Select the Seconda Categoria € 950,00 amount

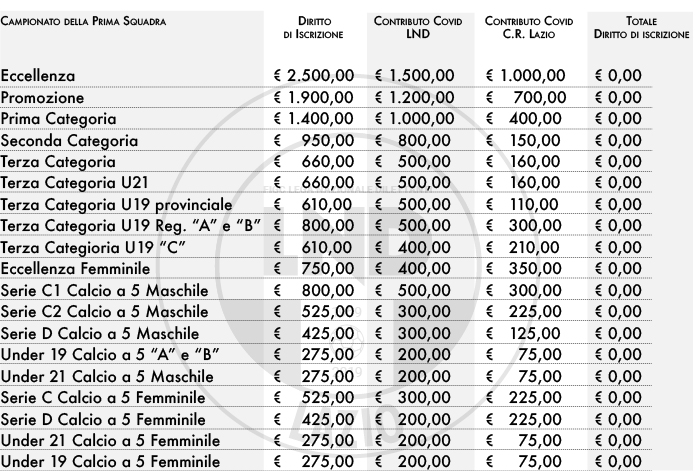click(314, 140)
